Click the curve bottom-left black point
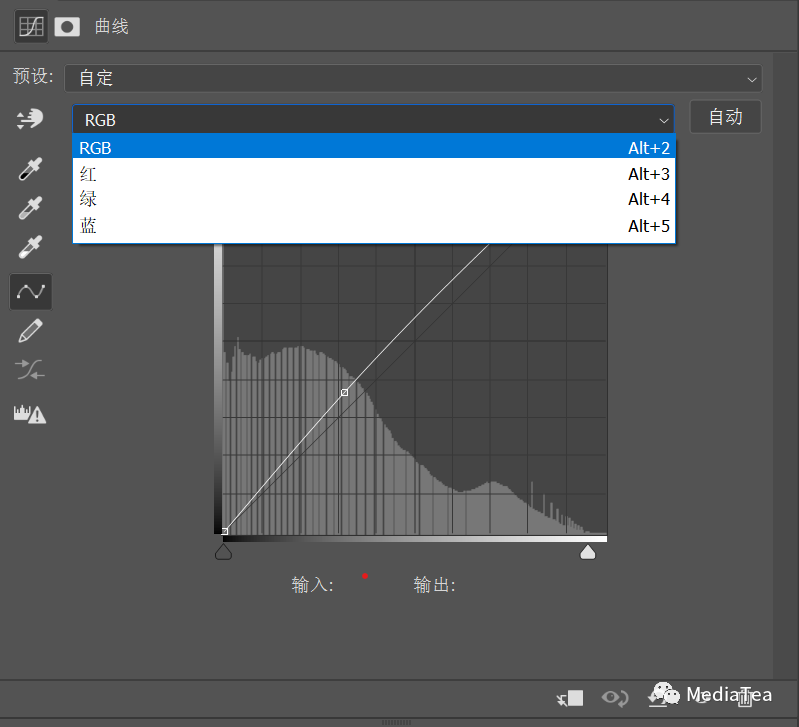This screenshot has height=727, width=799. coord(224,531)
